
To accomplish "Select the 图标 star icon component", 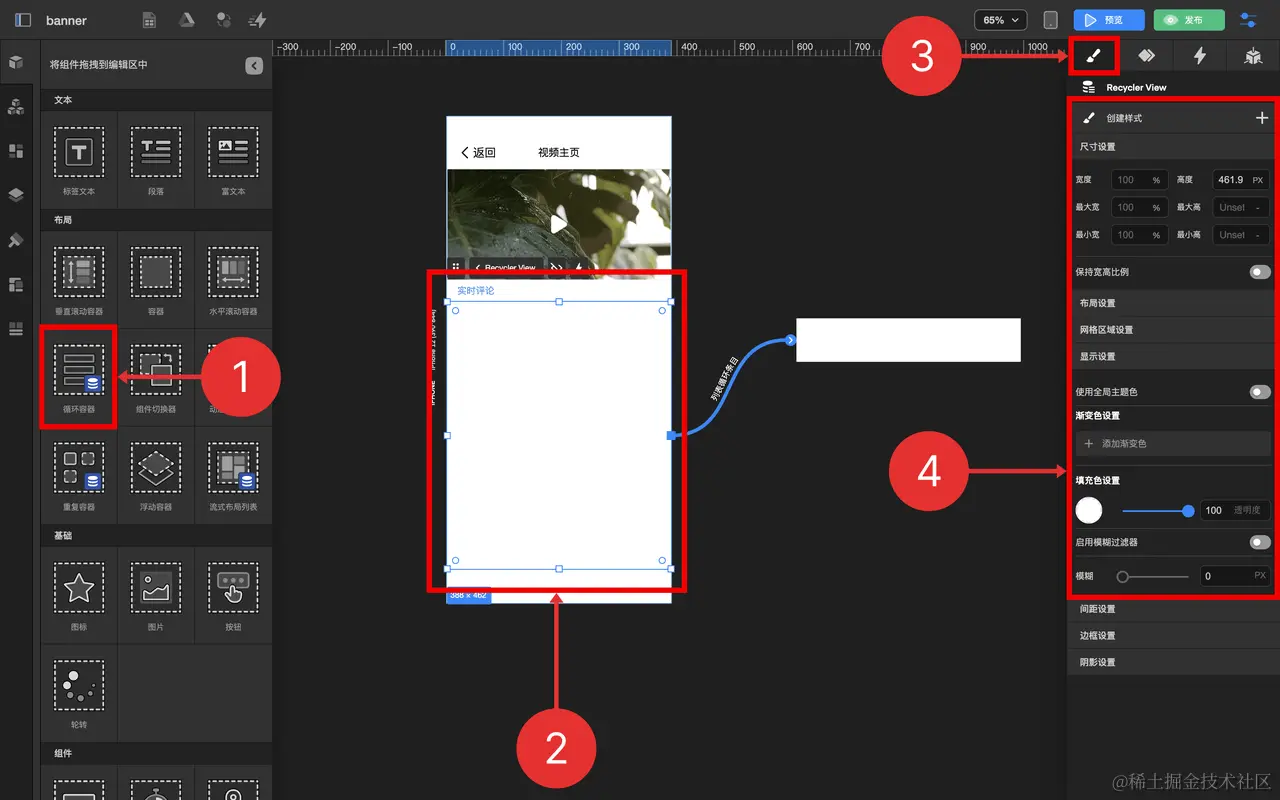I will (x=79, y=595).
